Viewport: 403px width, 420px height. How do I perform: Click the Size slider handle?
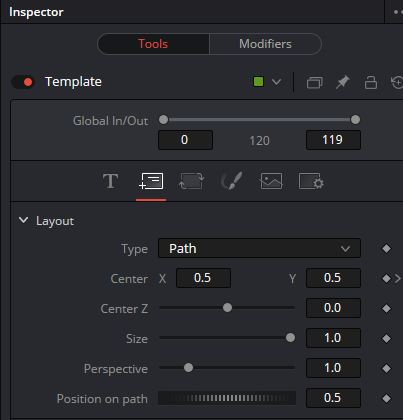pyautogui.click(x=290, y=338)
